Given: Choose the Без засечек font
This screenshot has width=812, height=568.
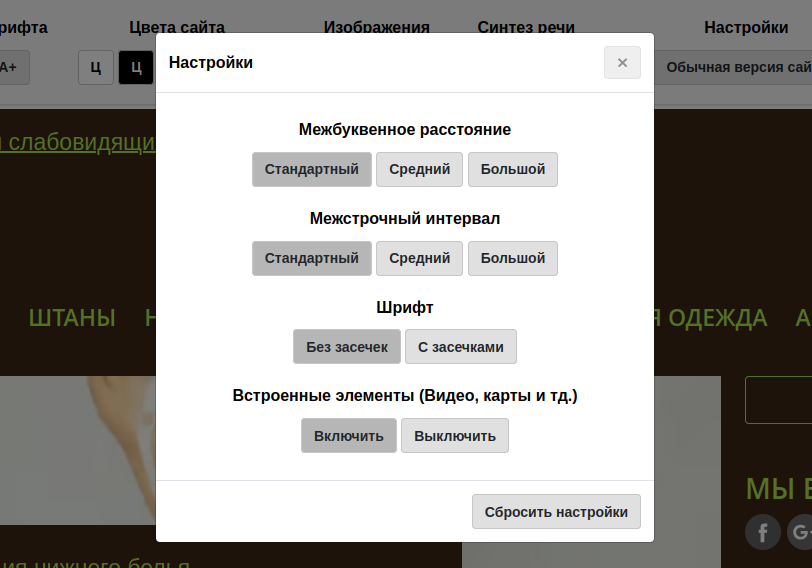Looking at the screenshot, I should click(x=346, y=347).
